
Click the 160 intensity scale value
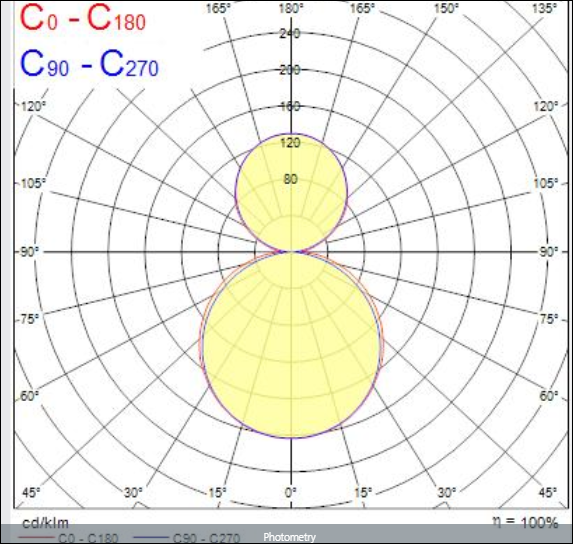[290, 106]
